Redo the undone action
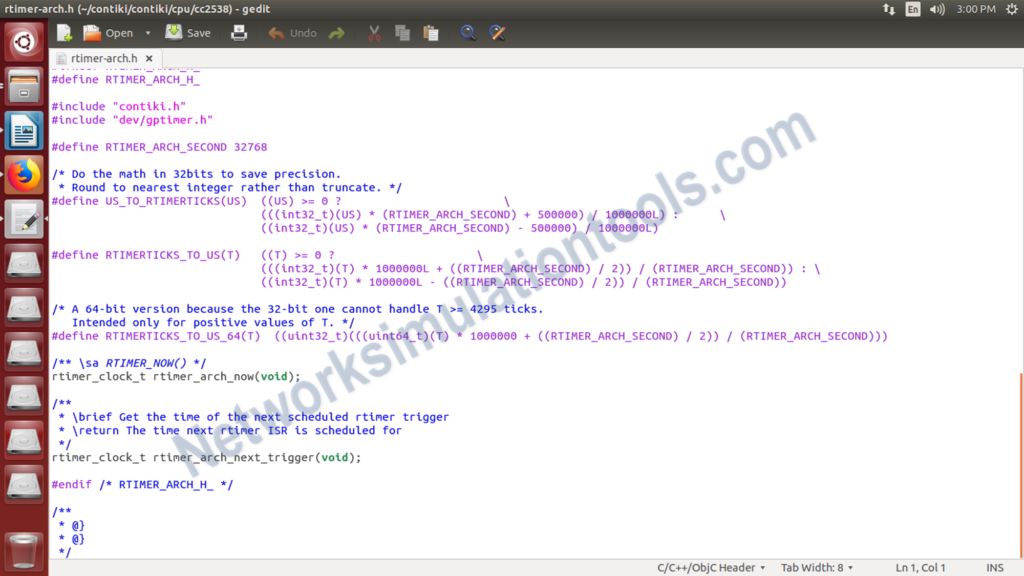 click(337, 32)
